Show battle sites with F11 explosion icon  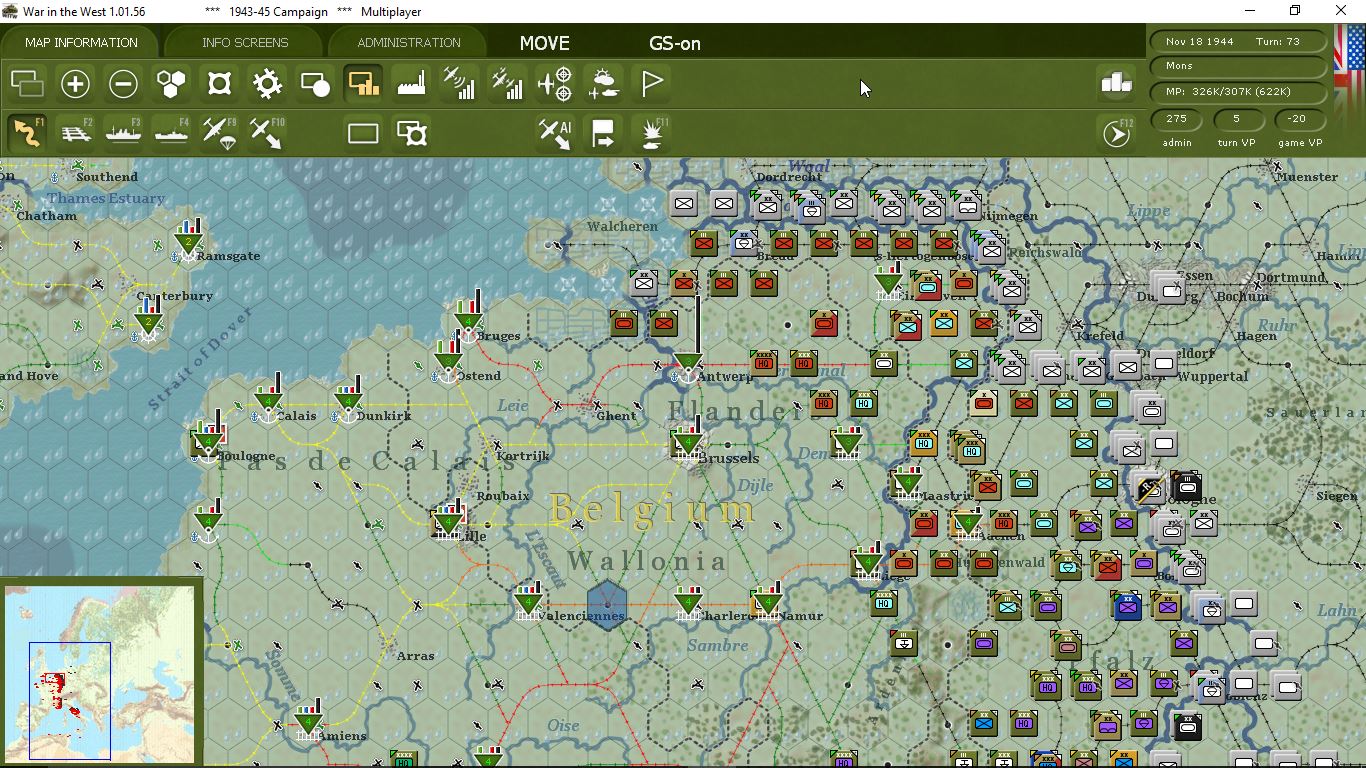(x=653, y=133)
